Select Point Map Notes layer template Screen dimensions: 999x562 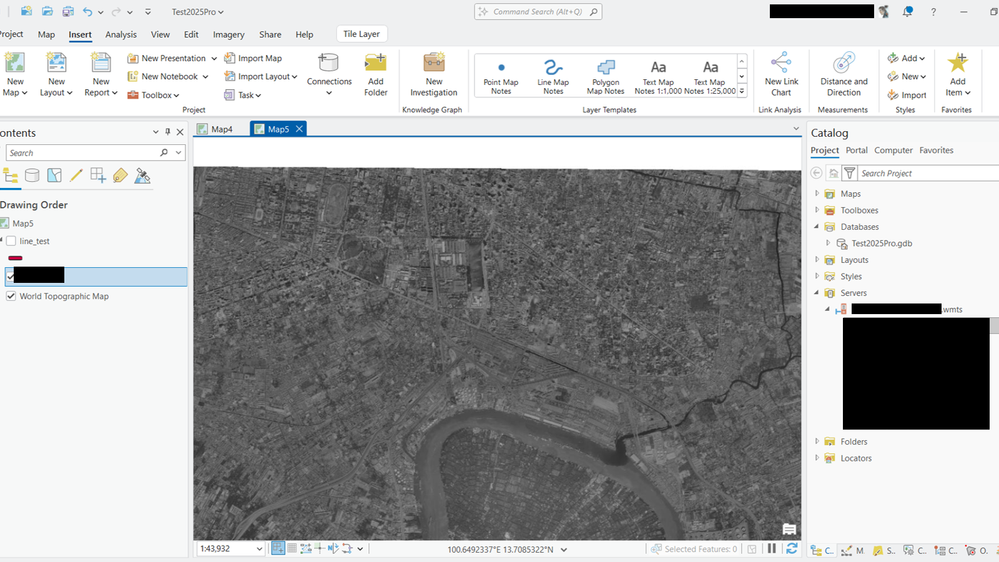501,75
